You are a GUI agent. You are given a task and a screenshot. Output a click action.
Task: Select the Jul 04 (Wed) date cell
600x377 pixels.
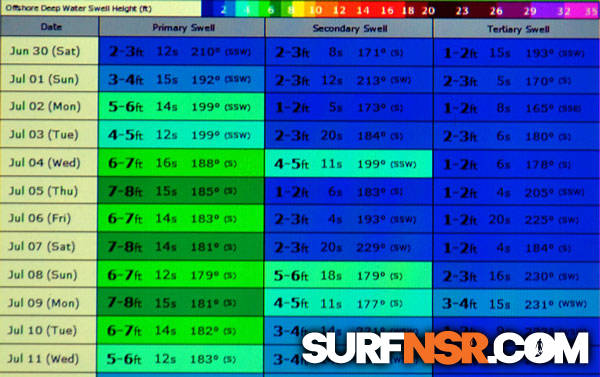(49, 163)
